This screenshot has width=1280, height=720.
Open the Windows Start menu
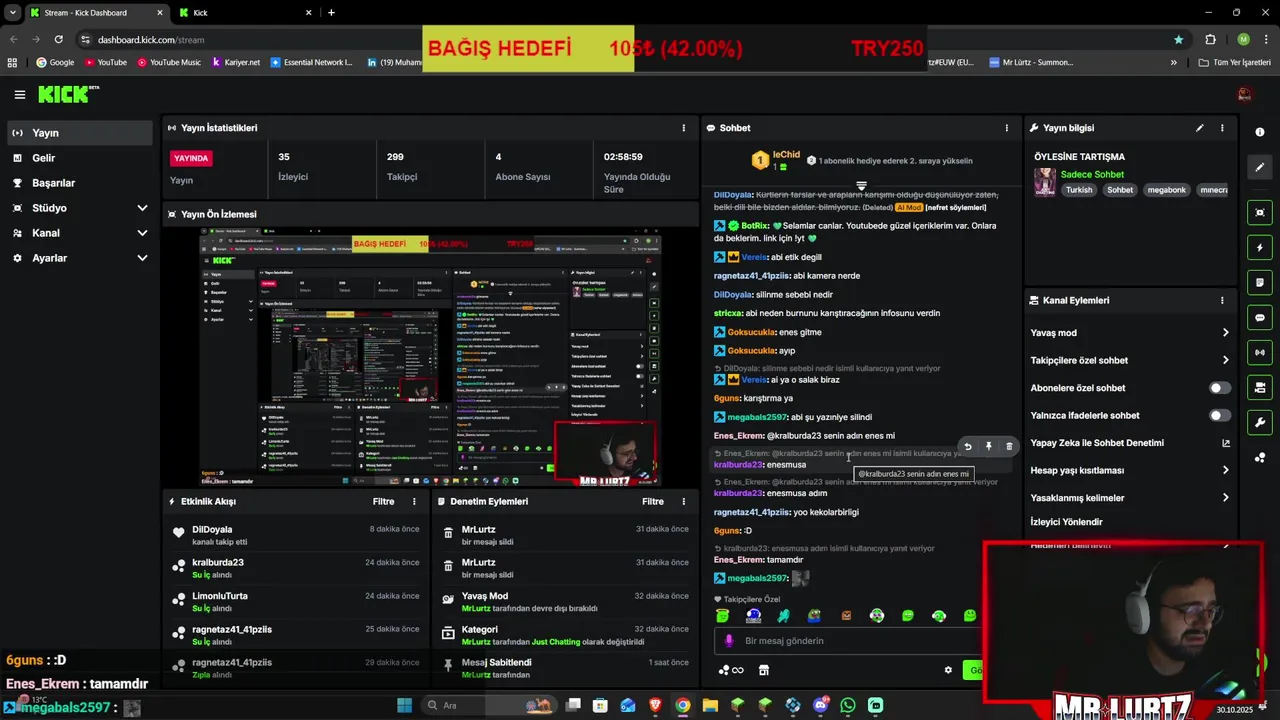coord(404,705)
